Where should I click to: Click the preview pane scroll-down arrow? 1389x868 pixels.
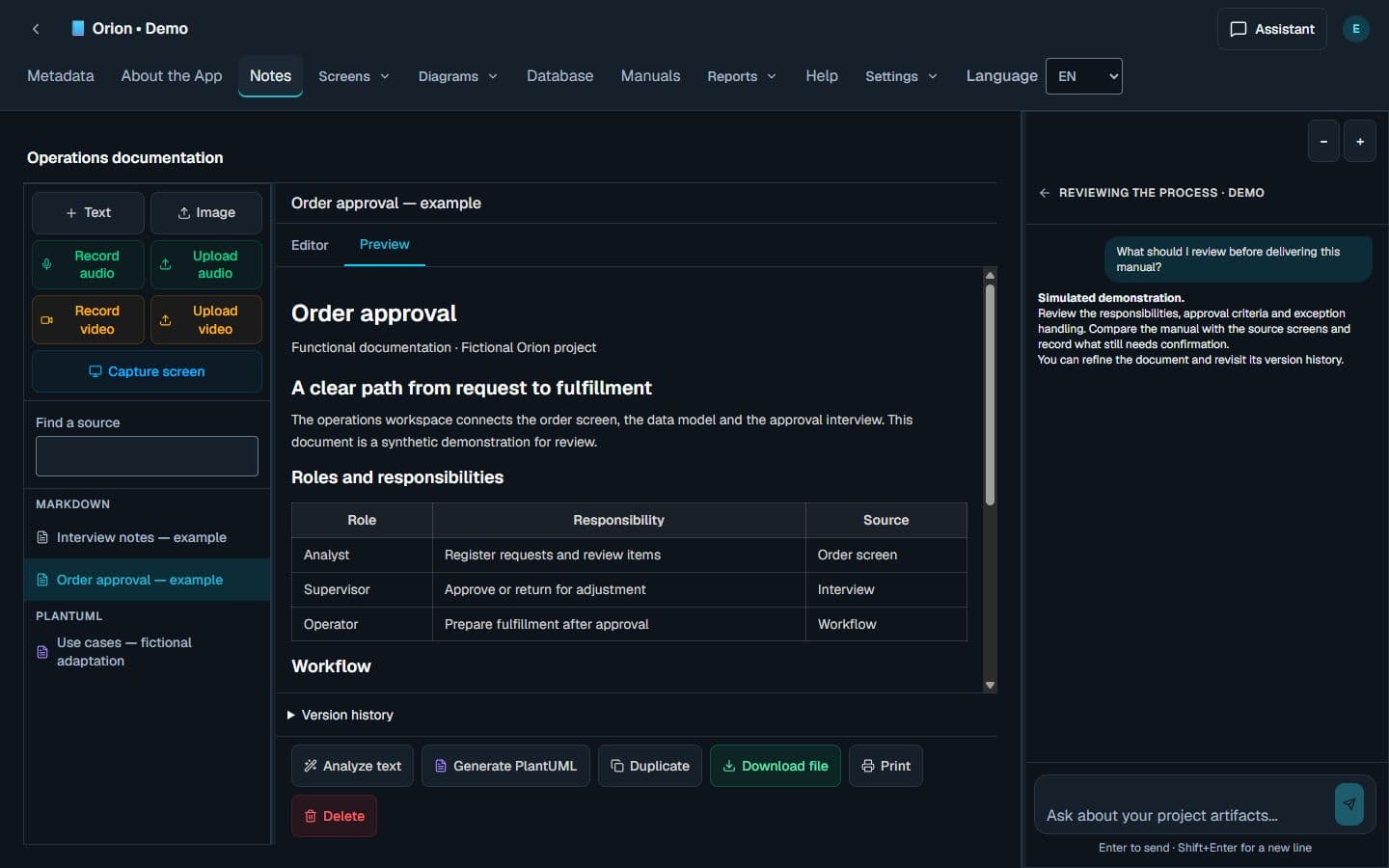990,686
